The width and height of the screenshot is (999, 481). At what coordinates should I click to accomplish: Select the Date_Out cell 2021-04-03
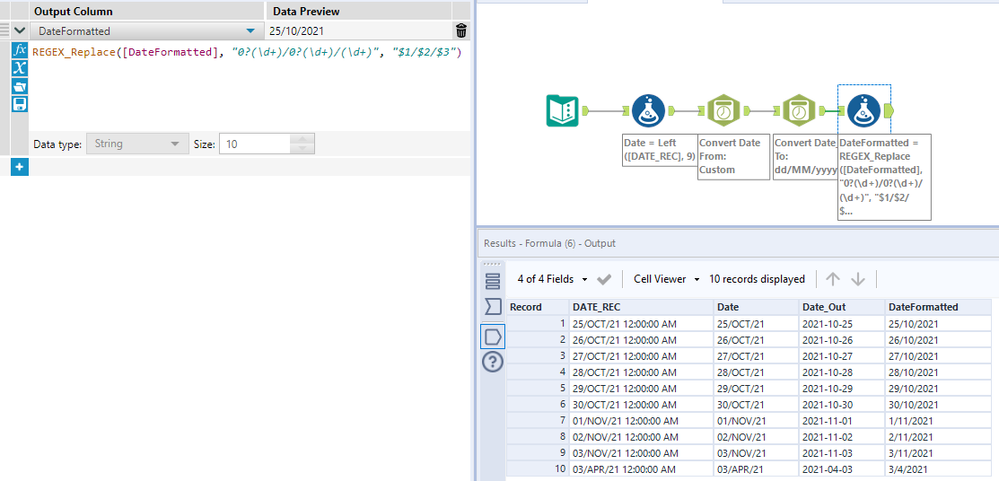tap(841, 468)
